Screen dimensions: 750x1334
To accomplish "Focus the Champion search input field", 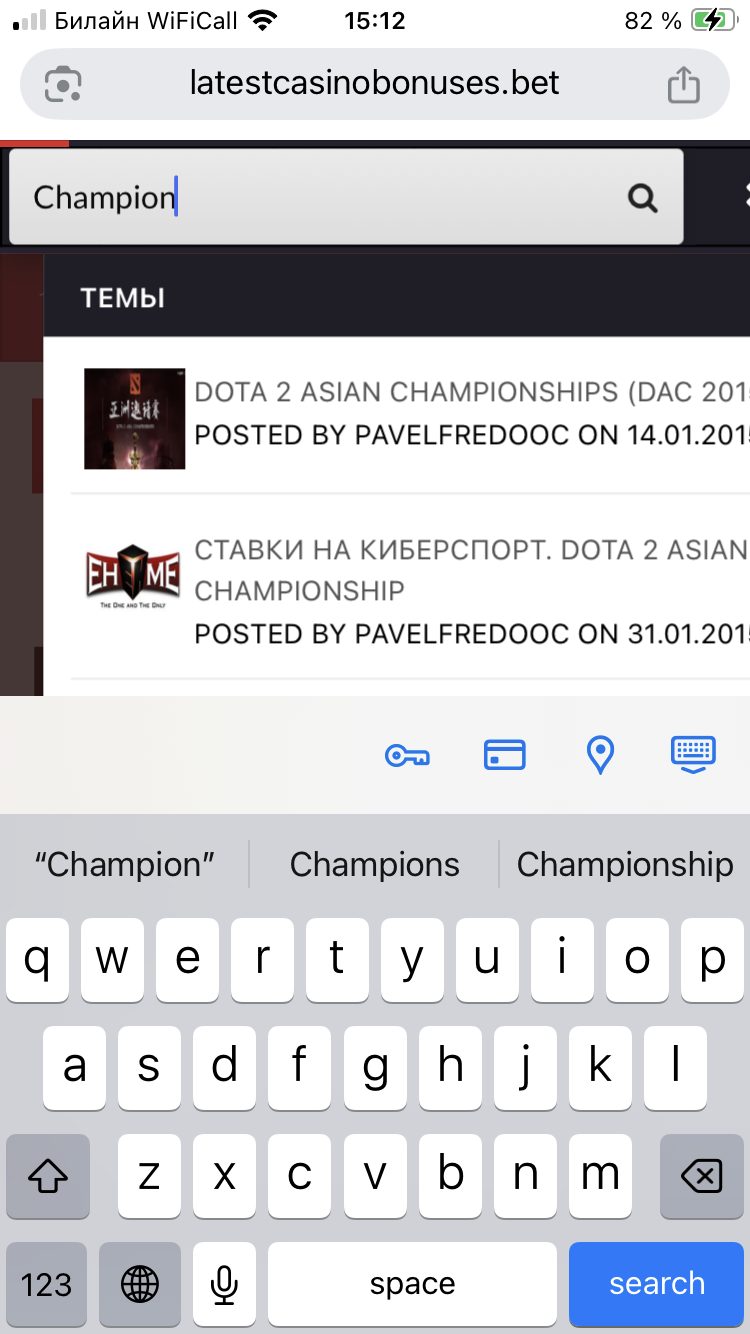I will pos(346,197).
